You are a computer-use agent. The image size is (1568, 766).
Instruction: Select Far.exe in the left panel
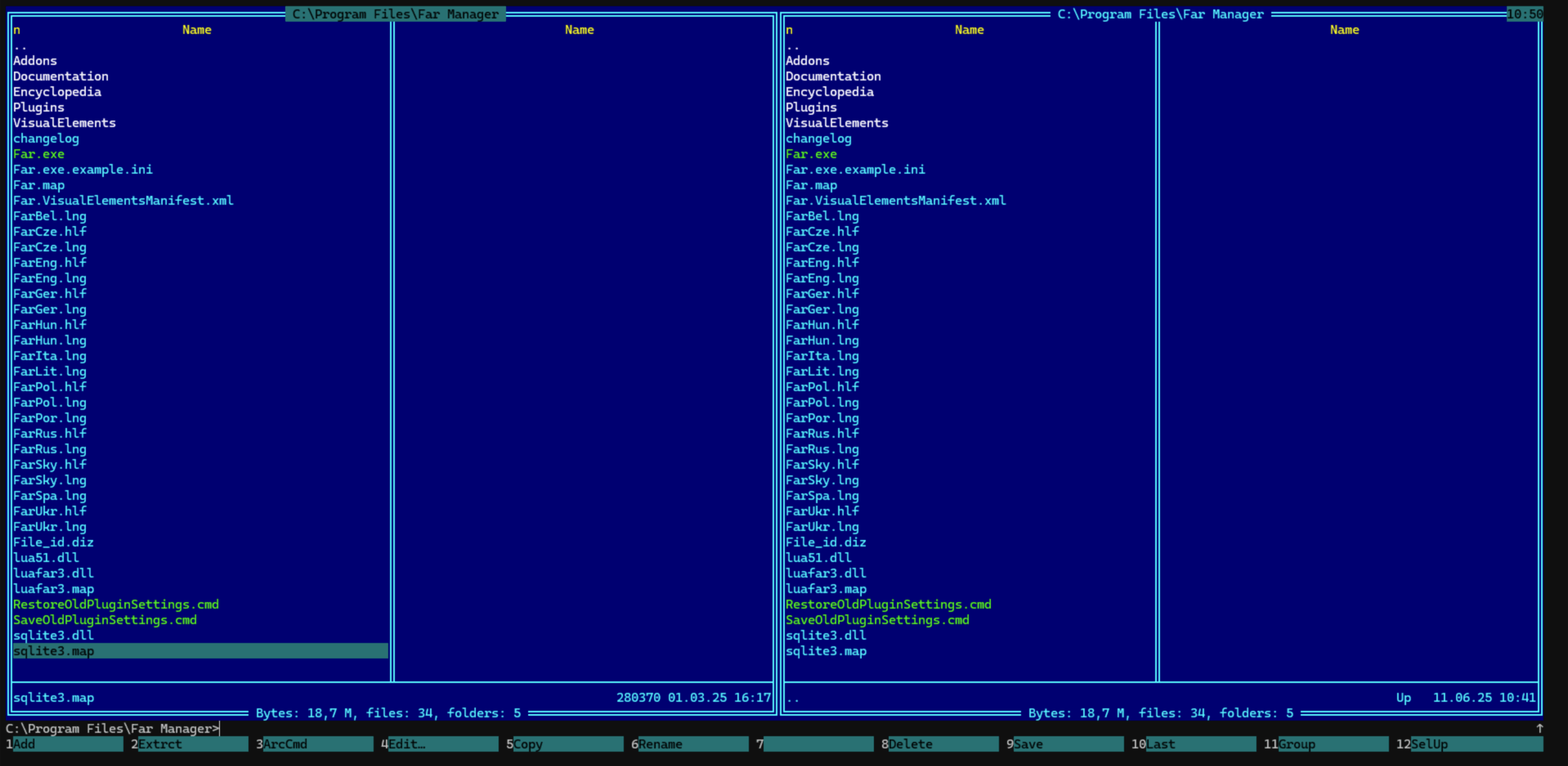tap(39, 154)
